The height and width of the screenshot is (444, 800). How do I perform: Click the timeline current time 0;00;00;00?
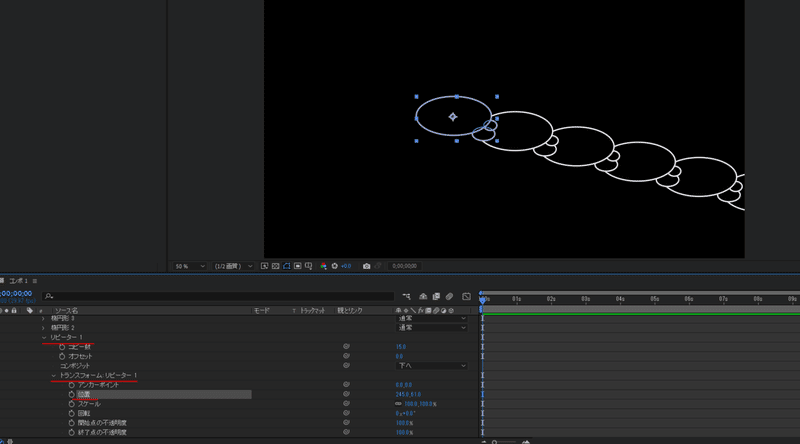tap(16, 293)
